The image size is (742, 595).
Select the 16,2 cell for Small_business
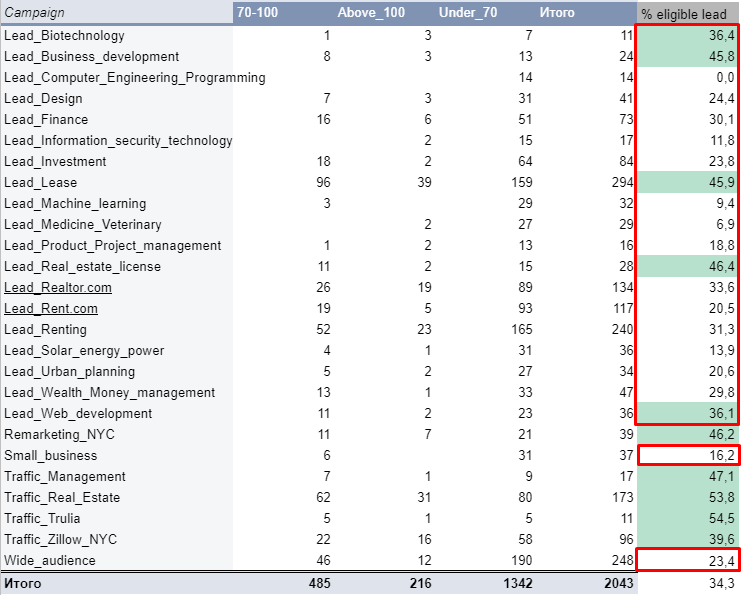688,455
